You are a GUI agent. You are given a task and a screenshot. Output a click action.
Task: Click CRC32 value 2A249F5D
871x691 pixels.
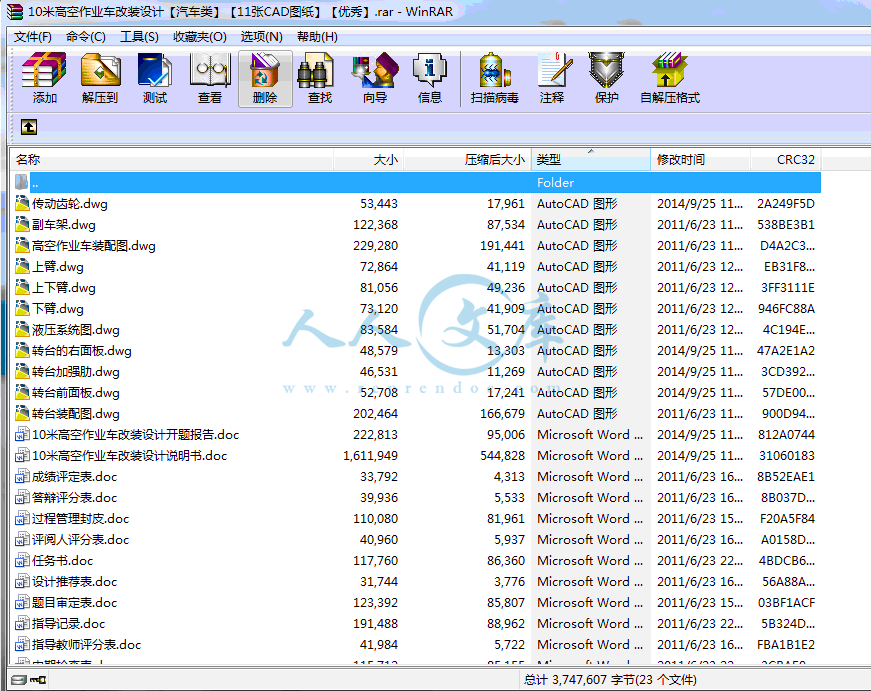(785, 203)
